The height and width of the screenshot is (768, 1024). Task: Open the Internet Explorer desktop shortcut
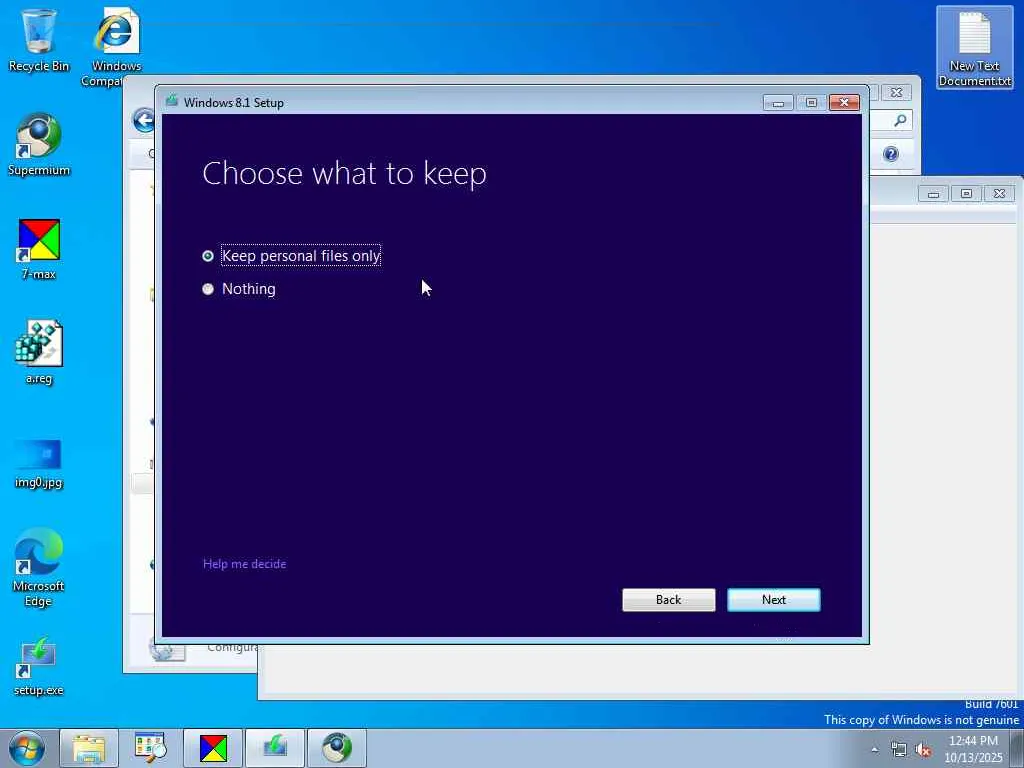116,47
